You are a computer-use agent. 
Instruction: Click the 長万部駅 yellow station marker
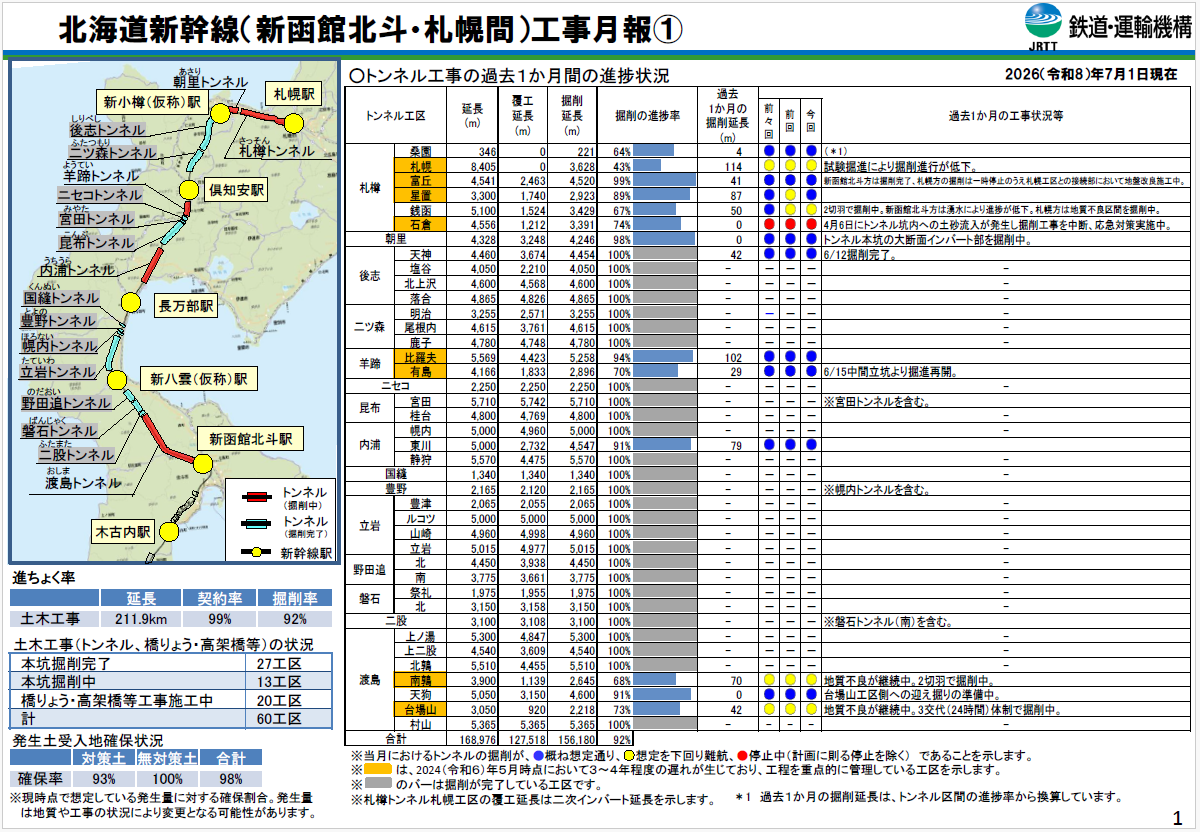130,303
